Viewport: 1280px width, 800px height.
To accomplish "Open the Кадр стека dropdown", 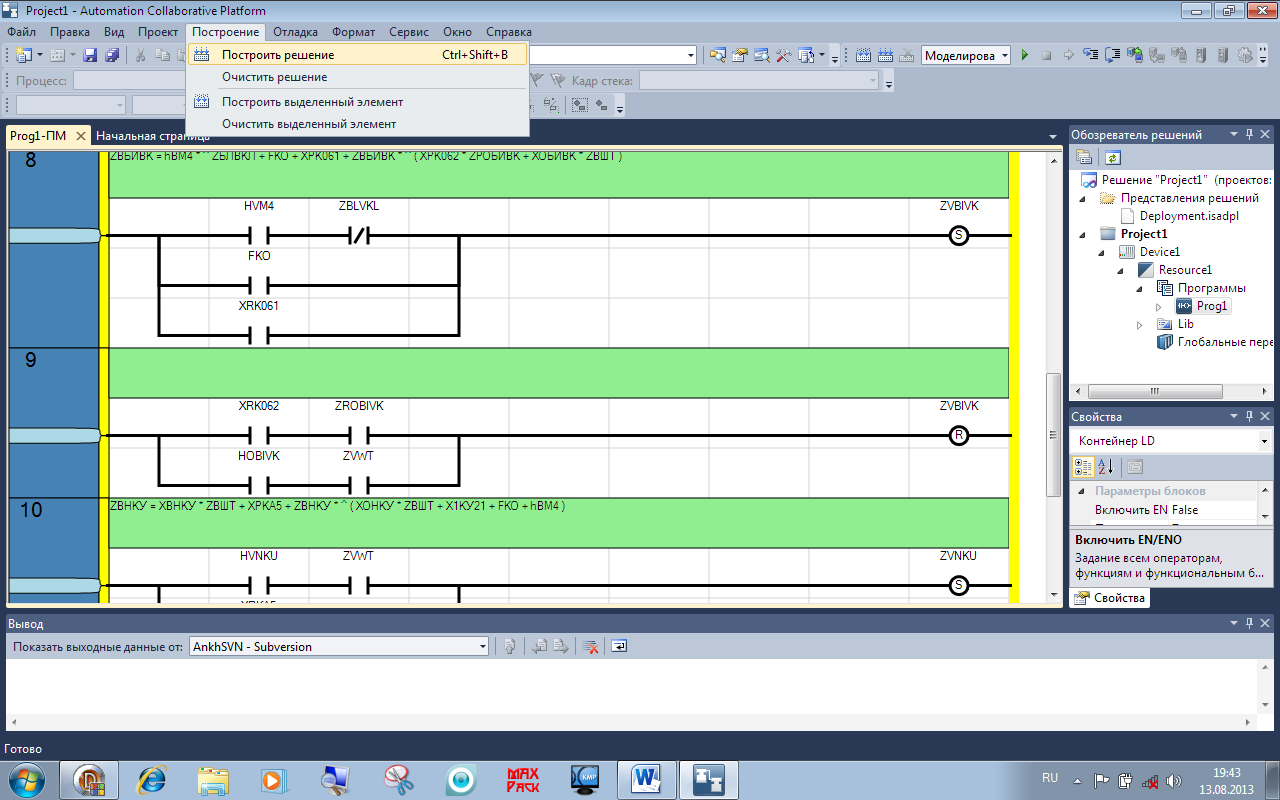I will point(873,81).
